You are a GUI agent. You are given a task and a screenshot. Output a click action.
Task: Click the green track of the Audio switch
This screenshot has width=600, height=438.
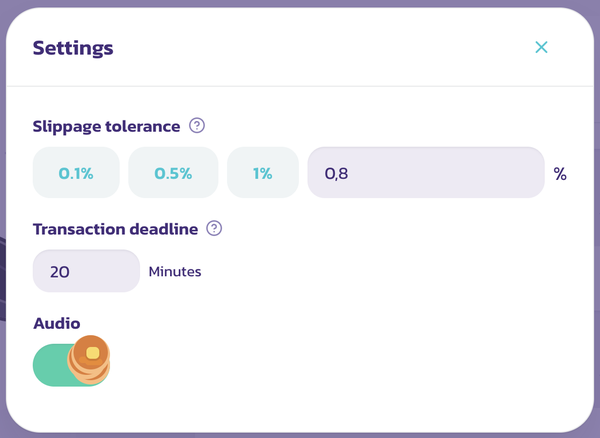[x=50, y=365]
